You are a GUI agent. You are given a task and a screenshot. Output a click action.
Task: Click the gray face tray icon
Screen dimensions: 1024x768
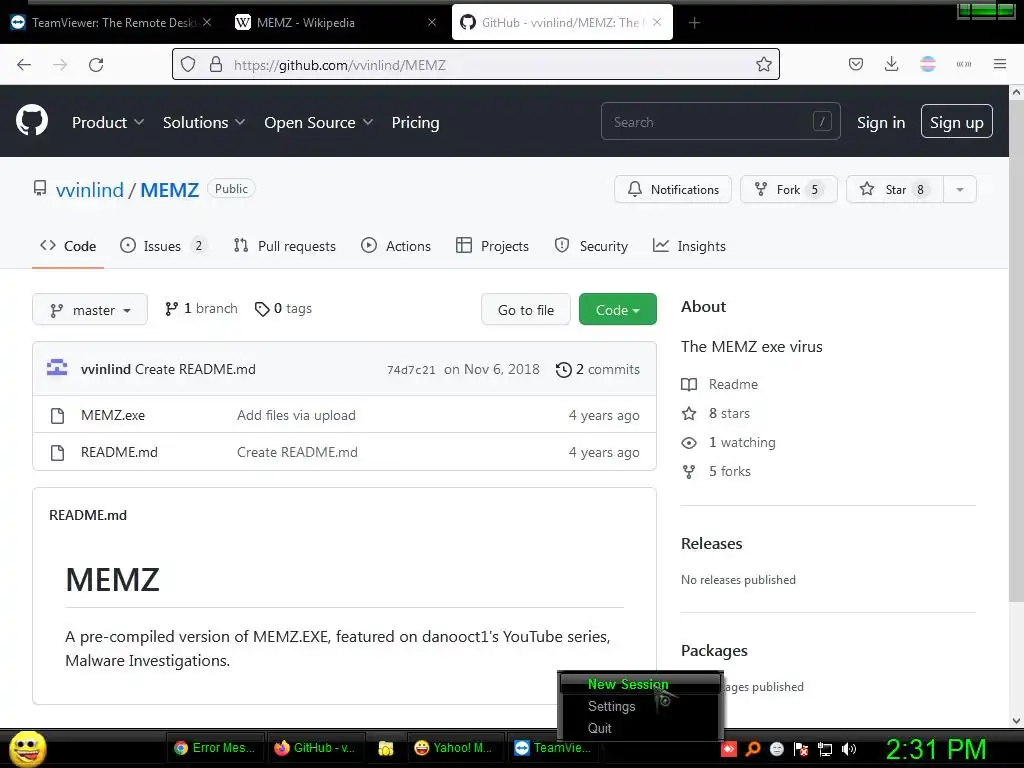[x=776, y=748]
